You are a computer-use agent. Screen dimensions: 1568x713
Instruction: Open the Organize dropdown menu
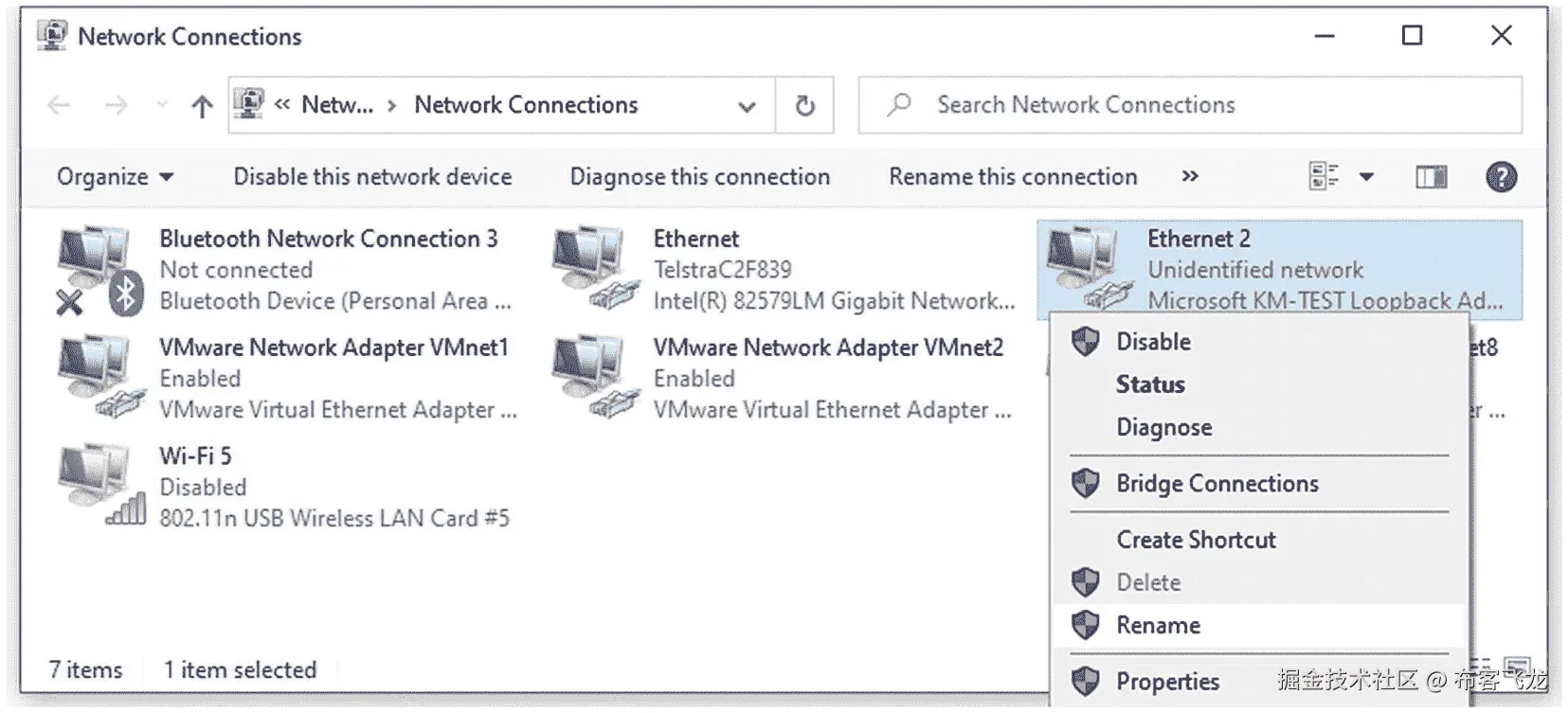tap(115, 177)
